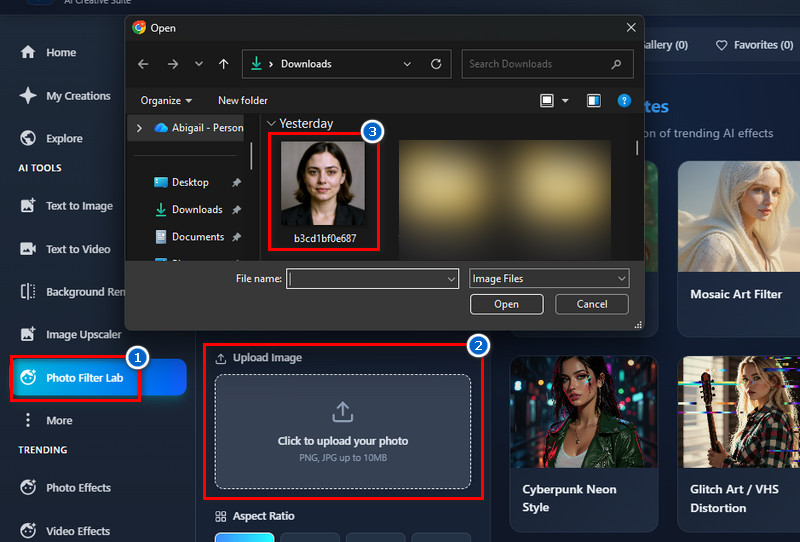The height and width of the screenshot is (542, 800).
Task: Go up one folder level
Action: coord(223,64)
